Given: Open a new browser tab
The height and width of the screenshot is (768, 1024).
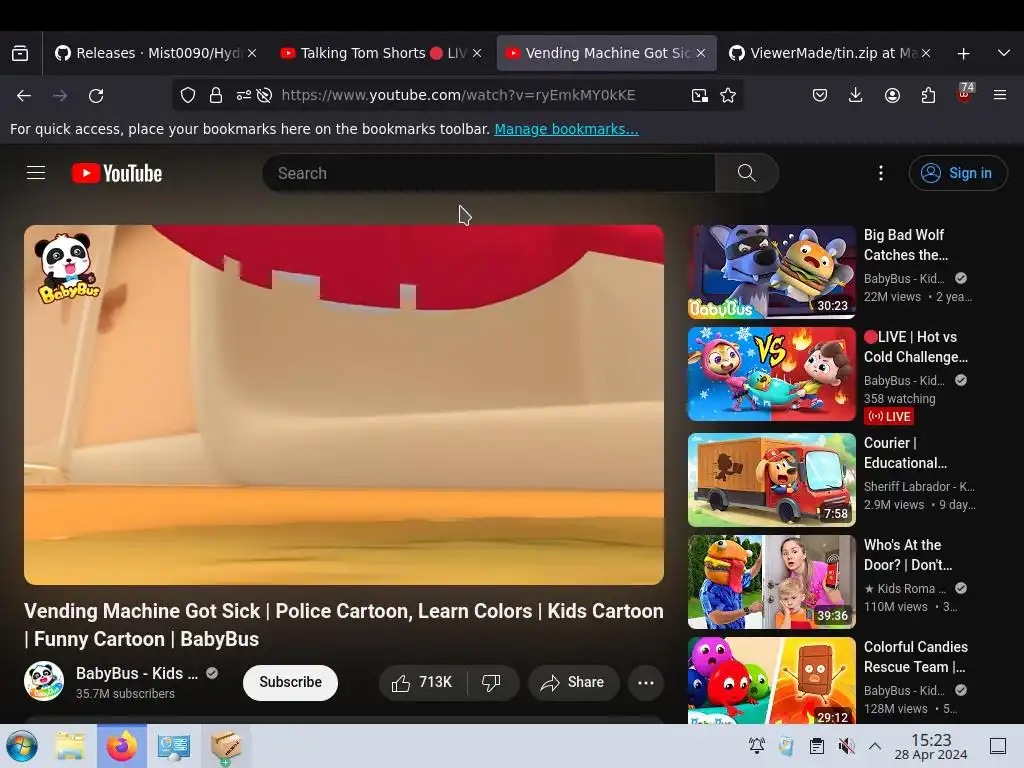Looking at the screenshot, I should point(963,54).
